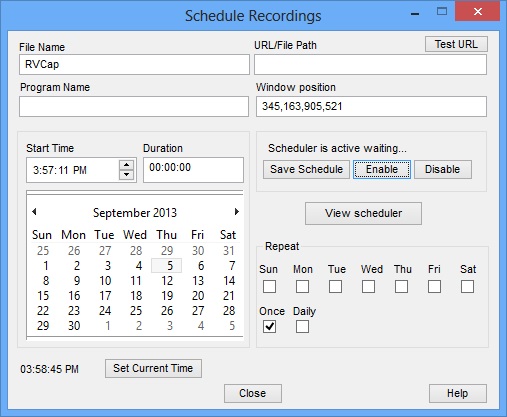The height and width of the screenshot is (417, 507).
Task: Decrease Start Time with down spinner arrow
Action: (126, 175)
